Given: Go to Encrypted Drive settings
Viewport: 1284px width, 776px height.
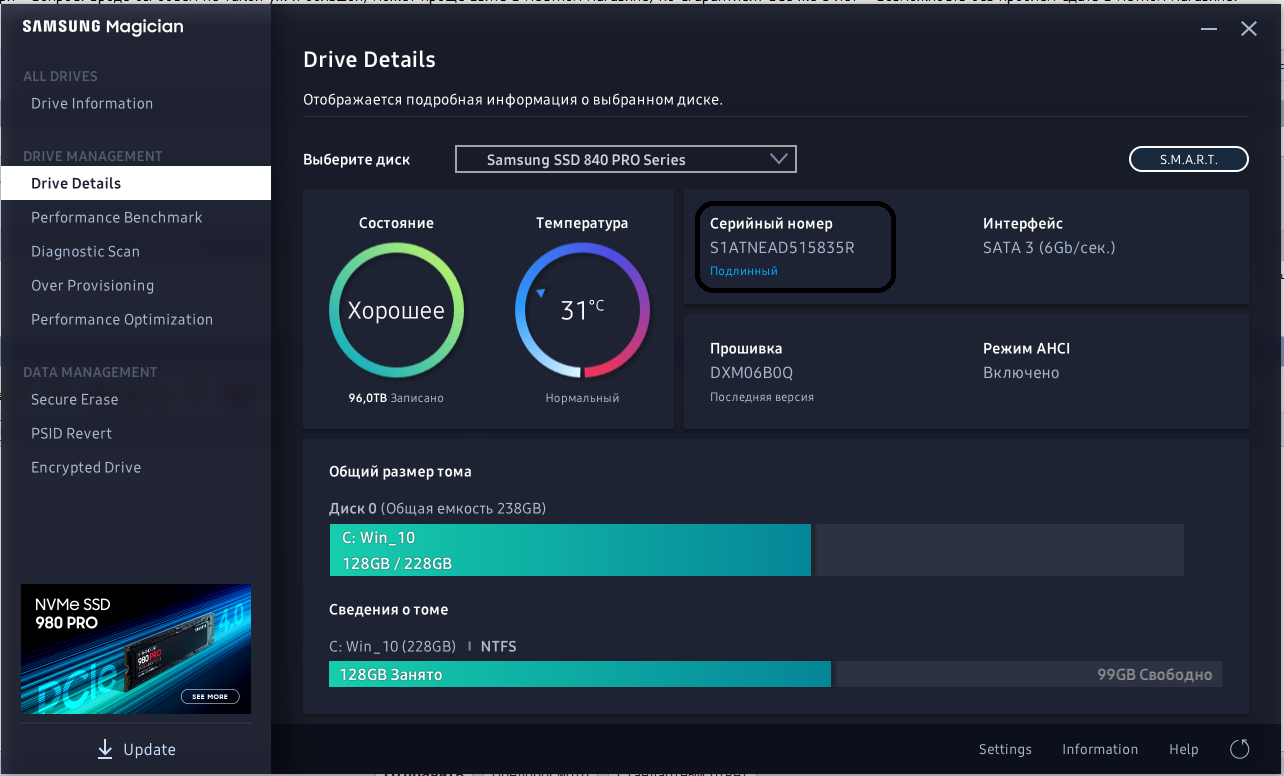Looking at the screenshot, I should (86, 467).
